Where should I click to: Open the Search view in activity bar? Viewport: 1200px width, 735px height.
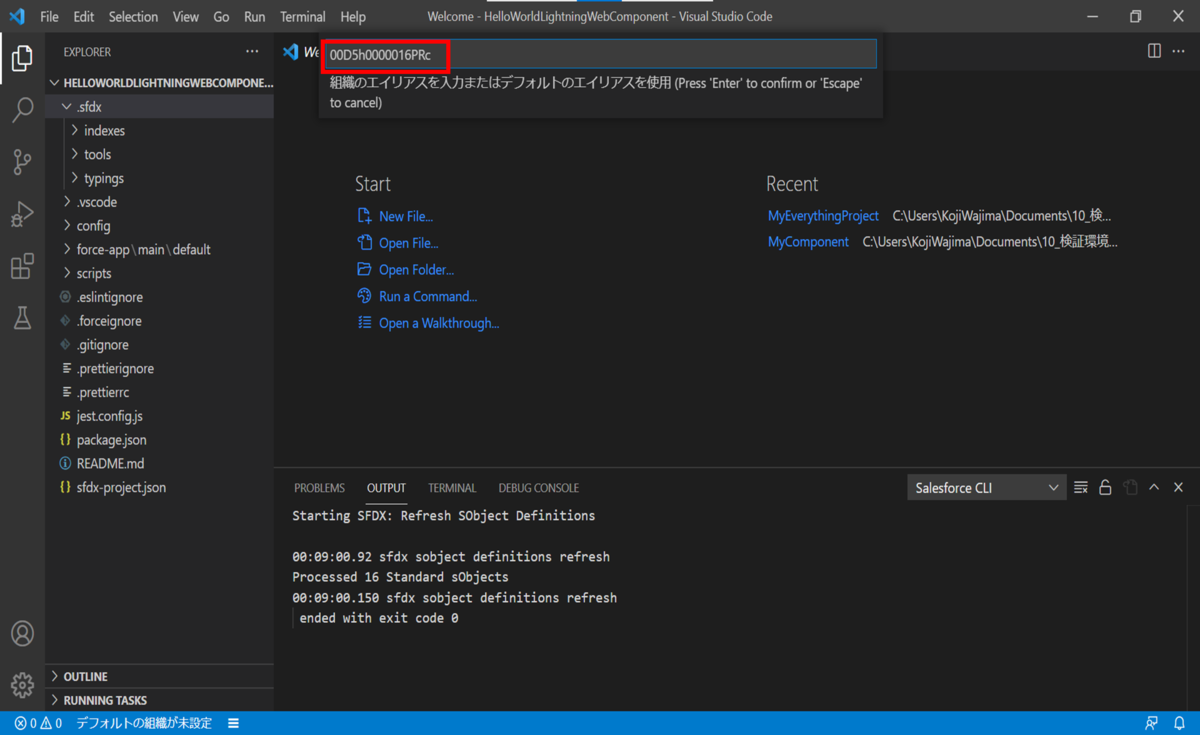pos(22,110)
